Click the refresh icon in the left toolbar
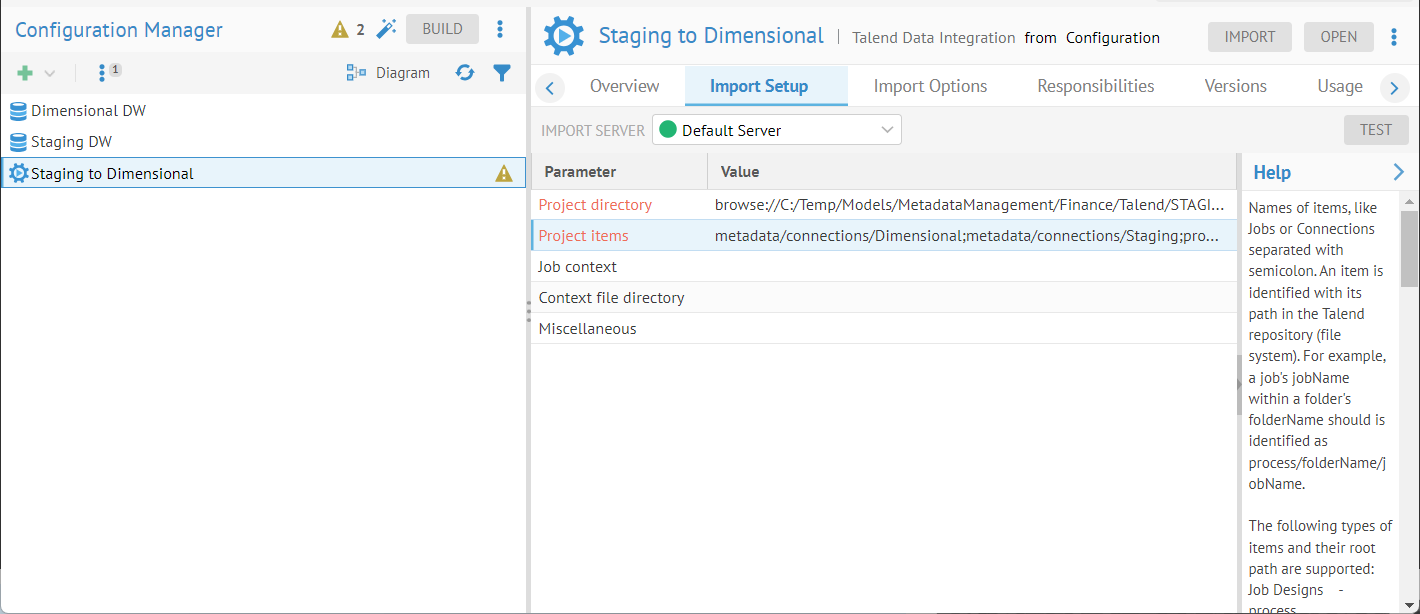This screenshot has width=1420, height=614. (x=465, y=73)
